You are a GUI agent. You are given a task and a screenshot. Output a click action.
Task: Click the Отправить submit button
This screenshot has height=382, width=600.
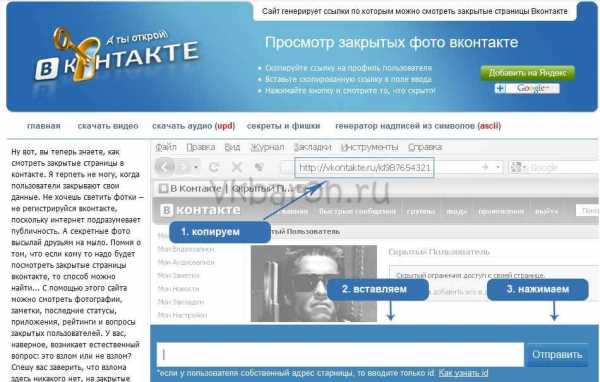click(557, 355)
